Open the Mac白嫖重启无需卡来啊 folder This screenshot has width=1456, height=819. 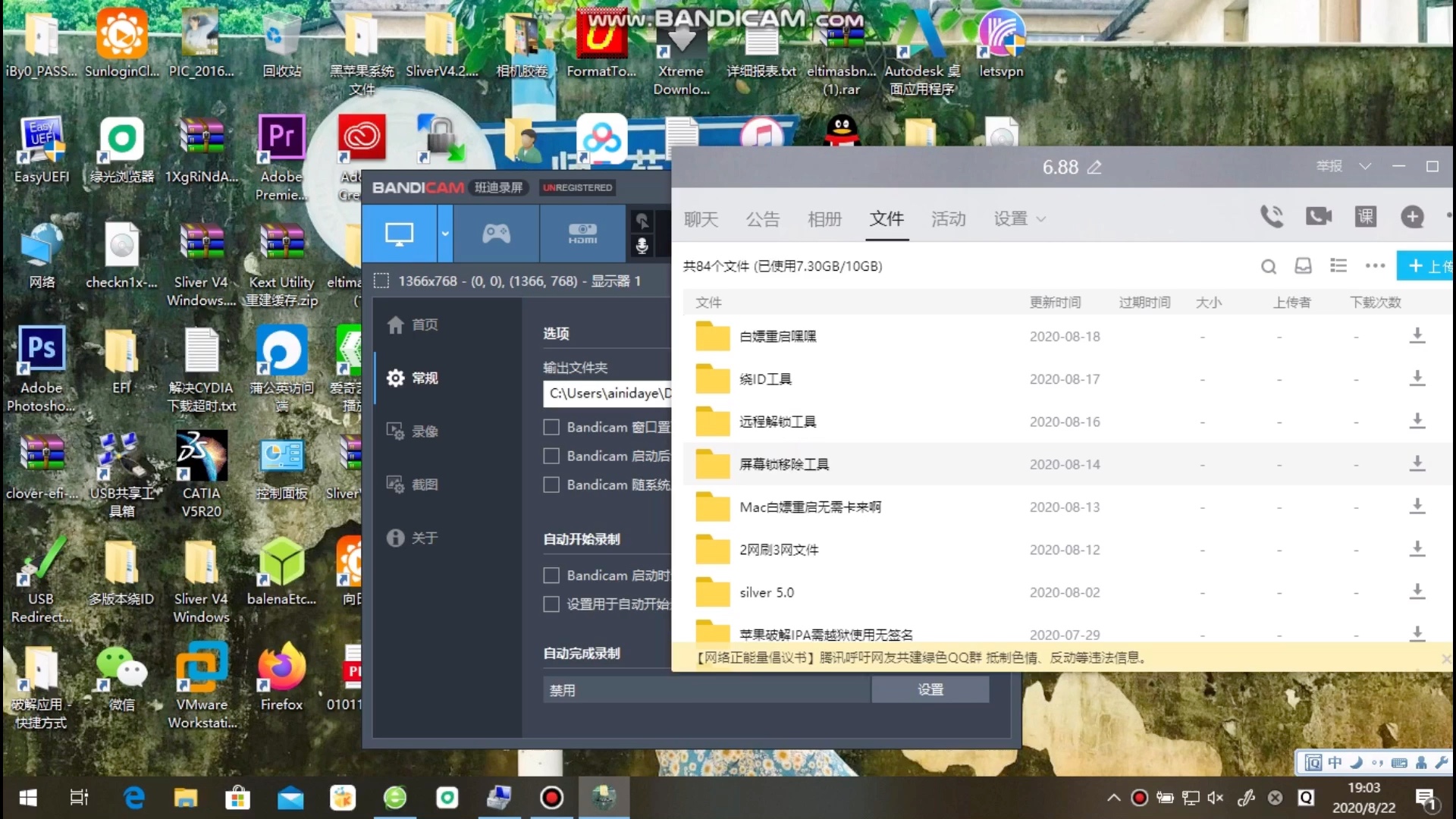810,507
